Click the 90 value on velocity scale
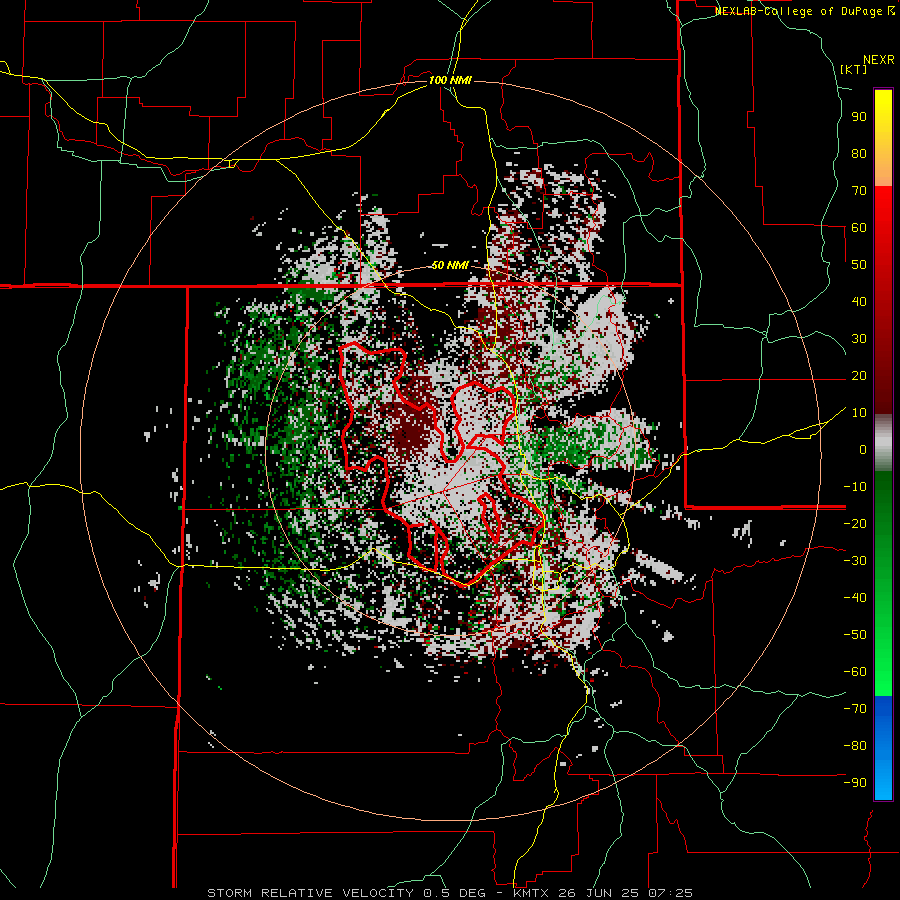This screenshot has width=900, height=900. (x=859, y=117)
